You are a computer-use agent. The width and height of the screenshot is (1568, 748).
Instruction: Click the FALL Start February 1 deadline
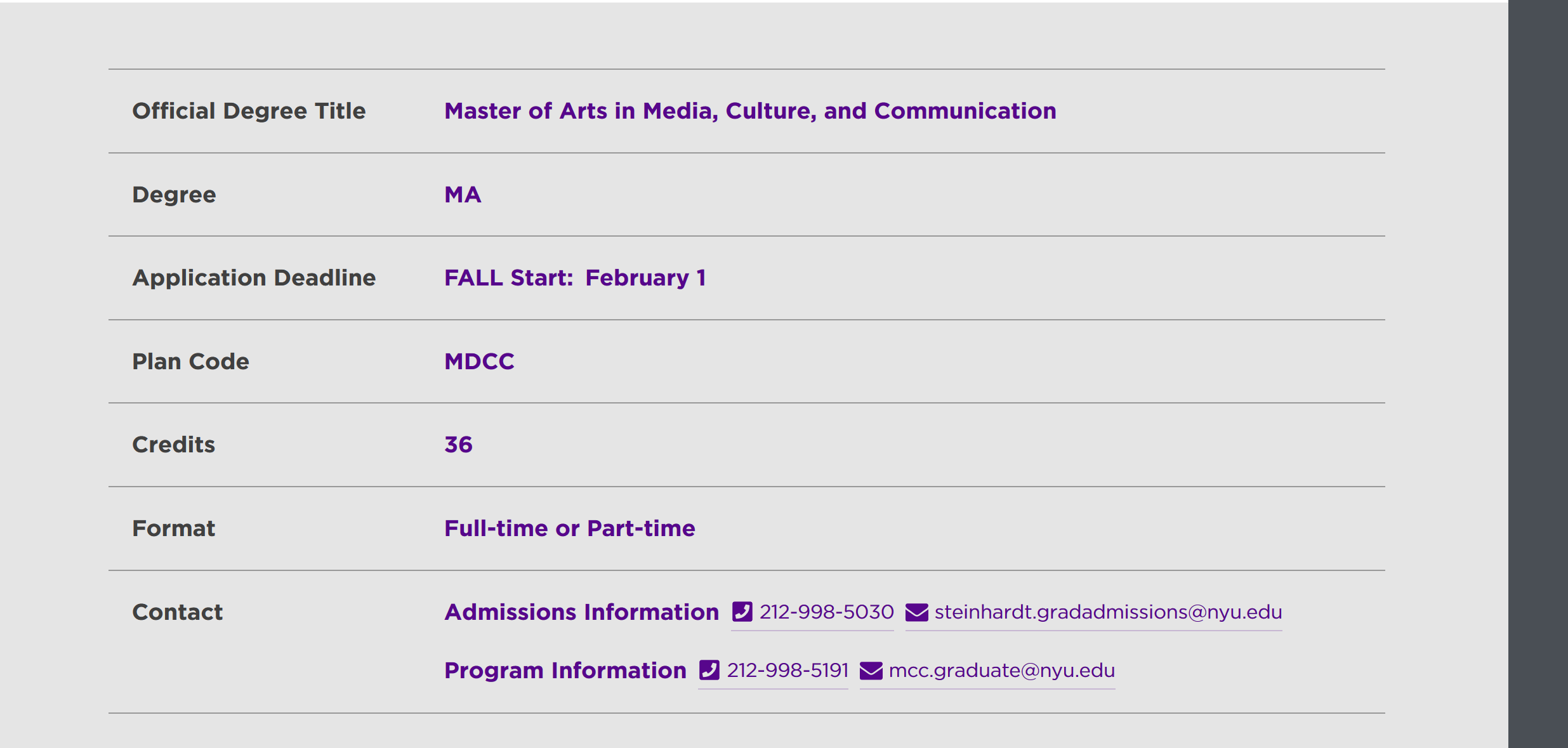pyautogui.click(x=575, y=278)
